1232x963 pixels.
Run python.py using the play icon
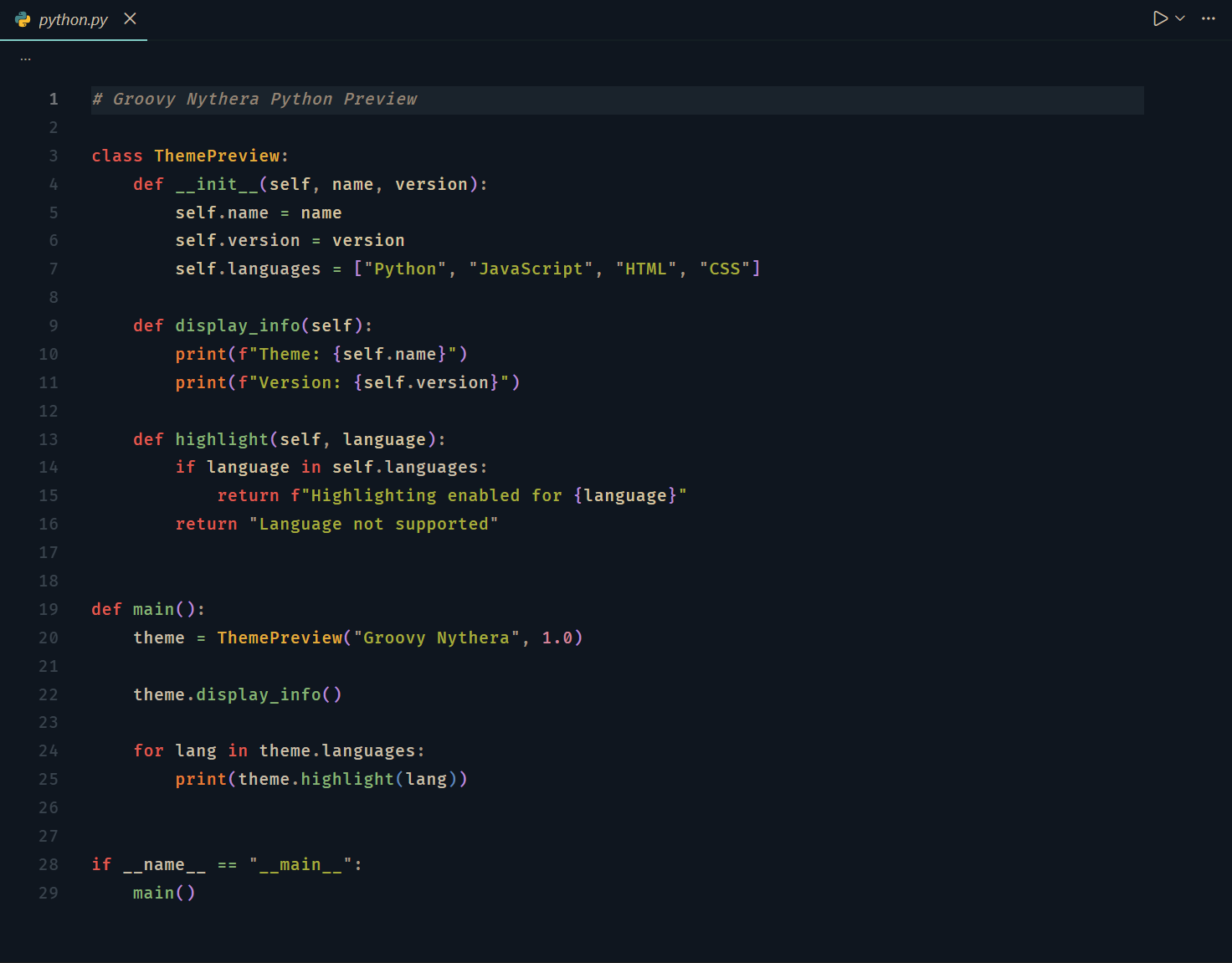click(x=1160, y=18)
